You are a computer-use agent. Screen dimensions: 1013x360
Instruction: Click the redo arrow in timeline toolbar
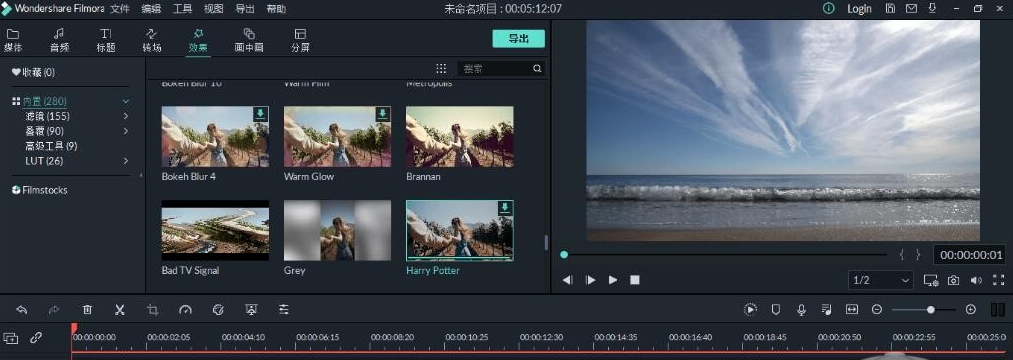[x=54, y=310]
